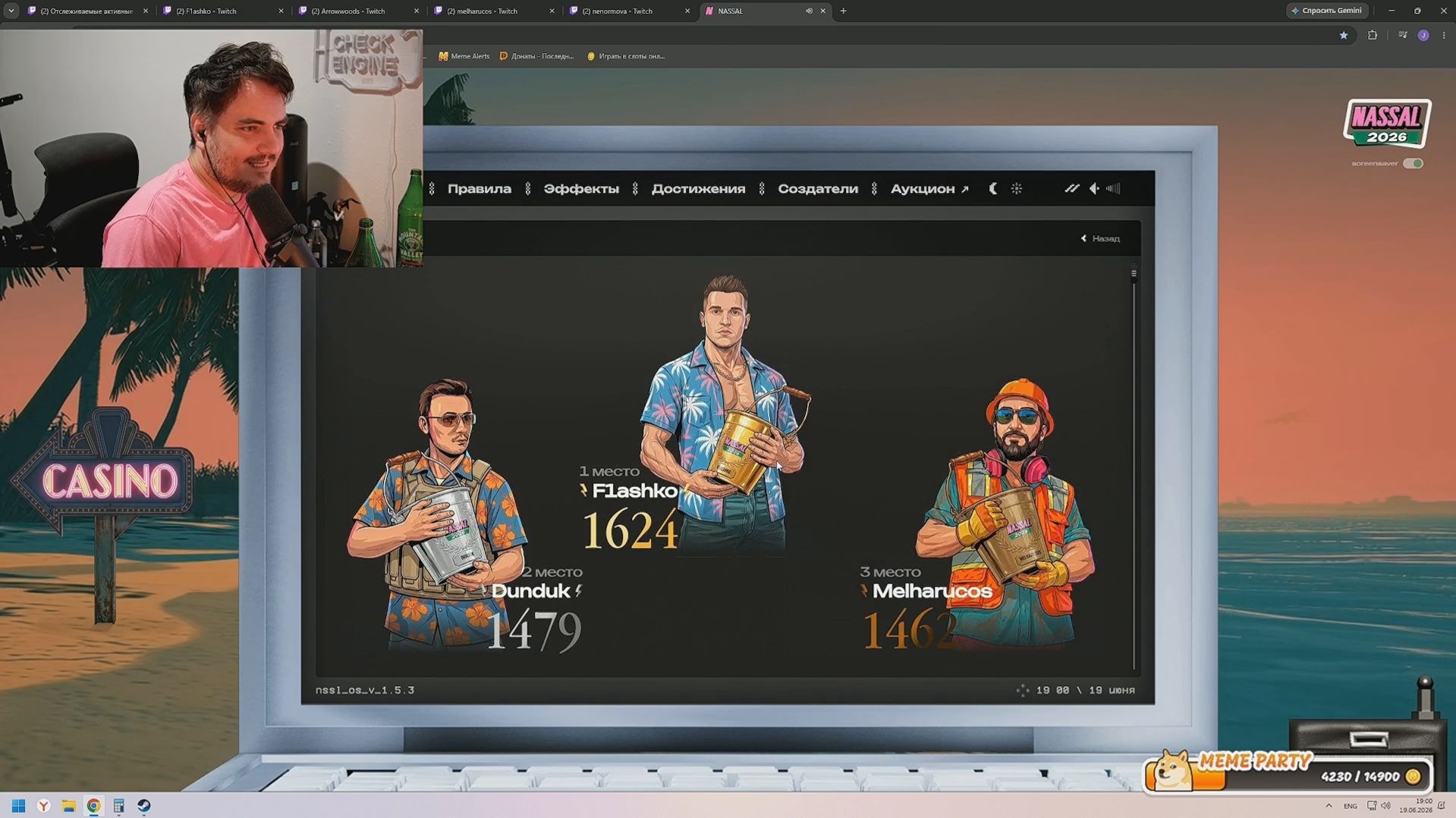Open a new browser tab
The image size is (1456, 818).
[843, 11]
